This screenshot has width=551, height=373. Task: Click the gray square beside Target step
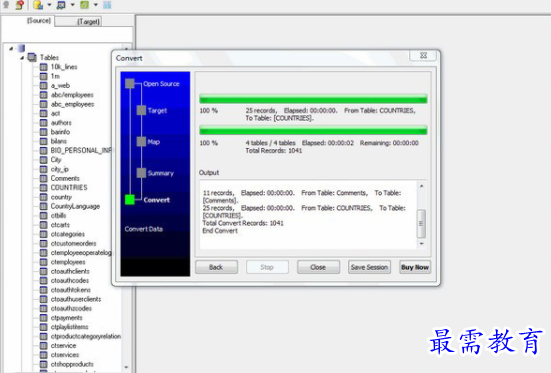pos(141,110)
